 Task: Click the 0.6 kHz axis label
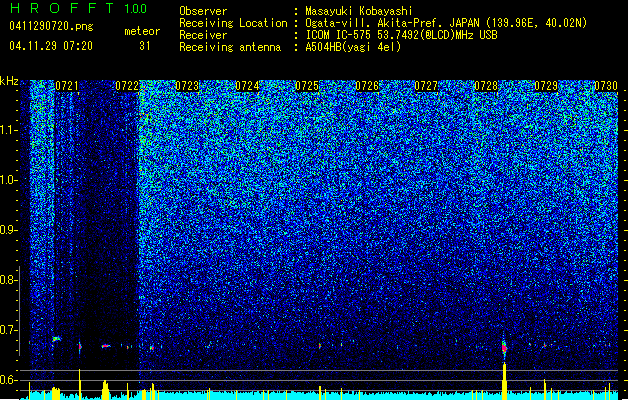[x=8, y=380]
